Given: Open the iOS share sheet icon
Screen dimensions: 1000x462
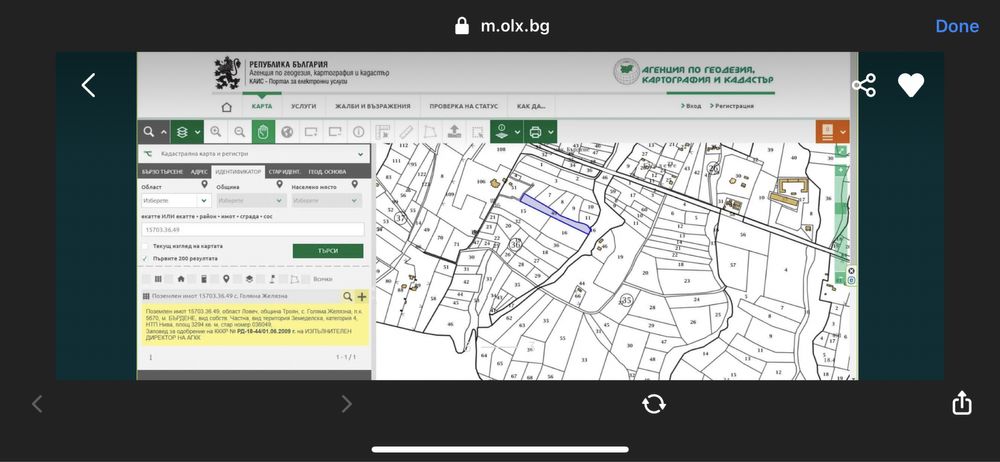Looking at the screenshot, I should pyautogui.click(x=961, y=403).
